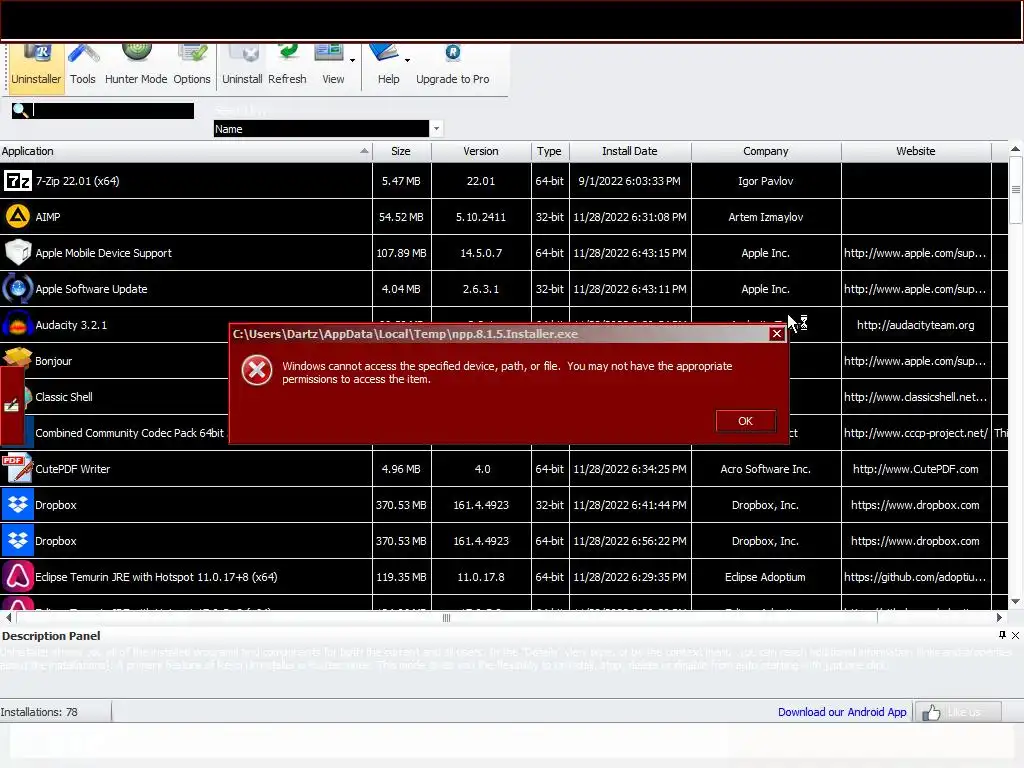Click Combined Community Codec Pack 64bit

point(129,433)
